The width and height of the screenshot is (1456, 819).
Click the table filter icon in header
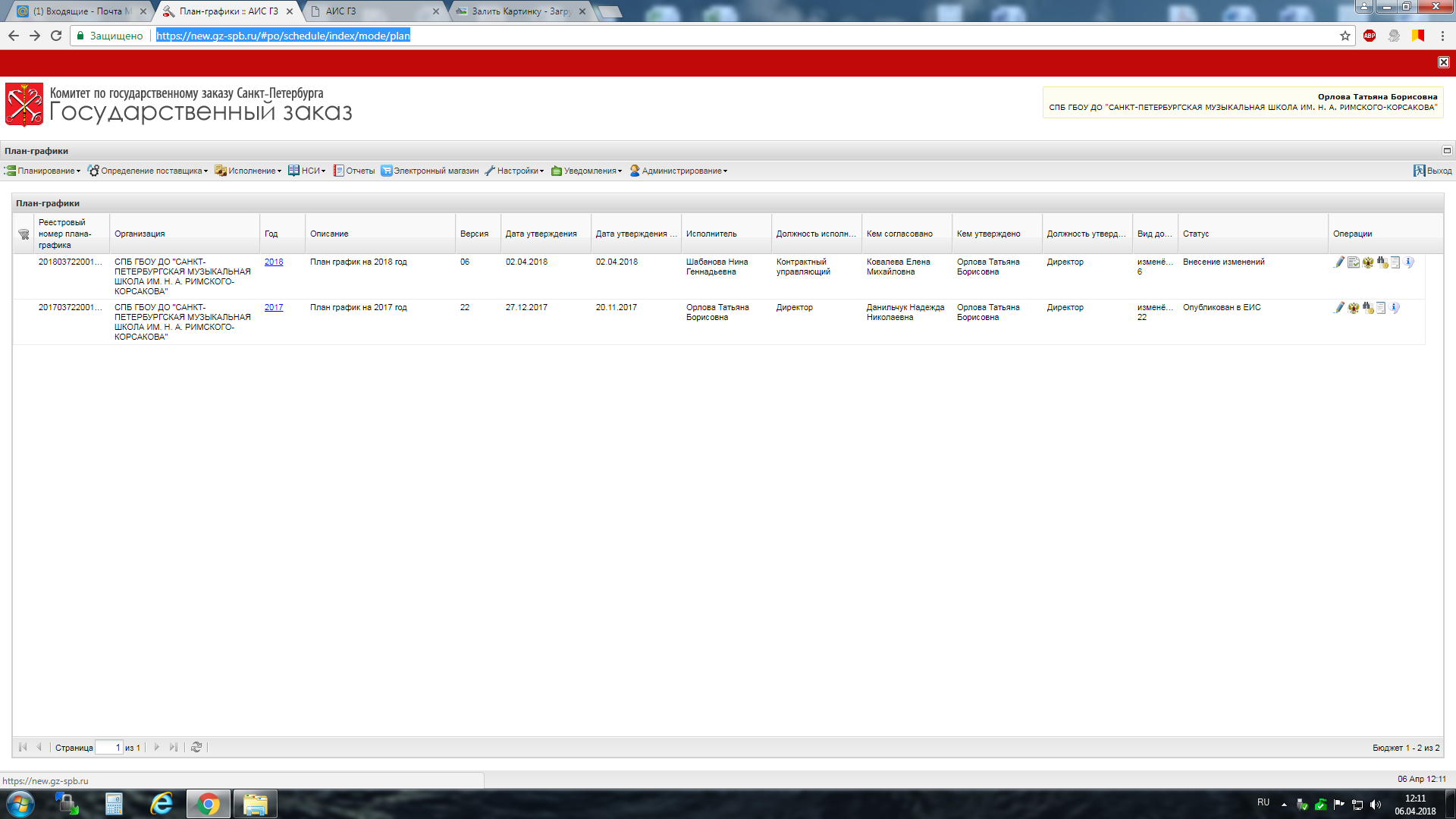tap(24, 234)
